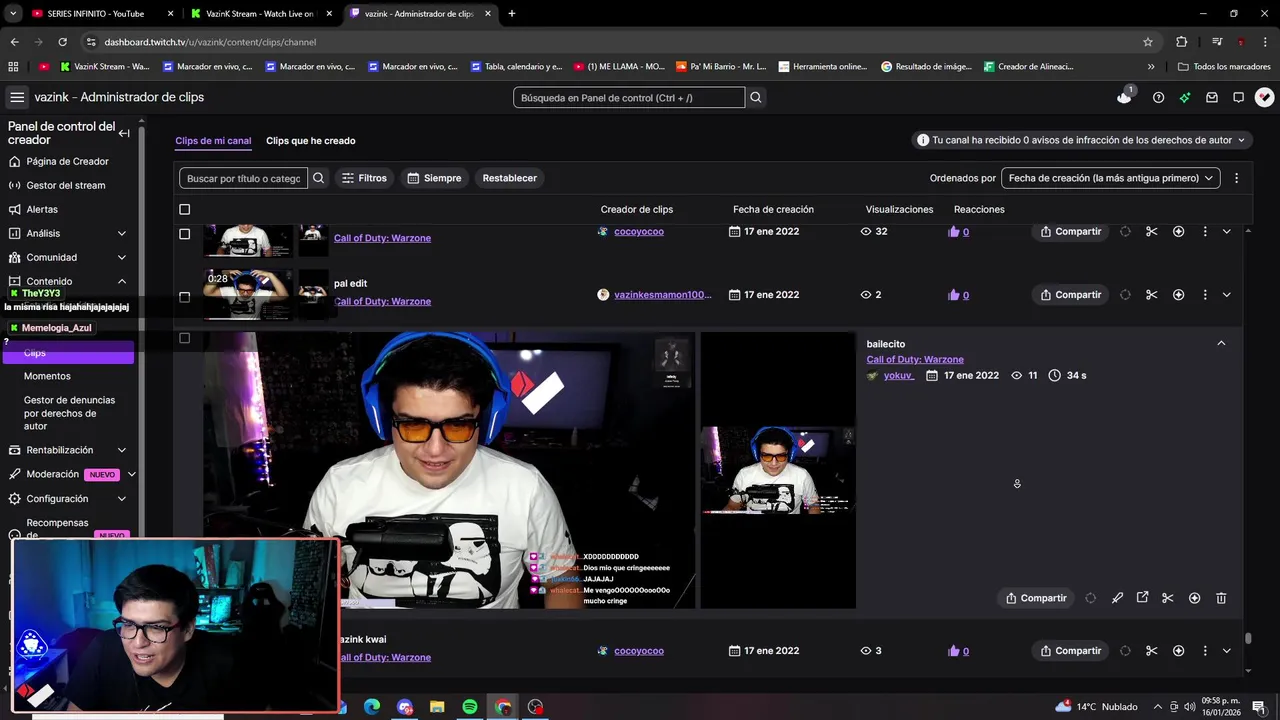Viewport: 1280px width, 720px height.
Task: Delete the bailecito clip with trash icon
Action: [x=1221, y=598]
